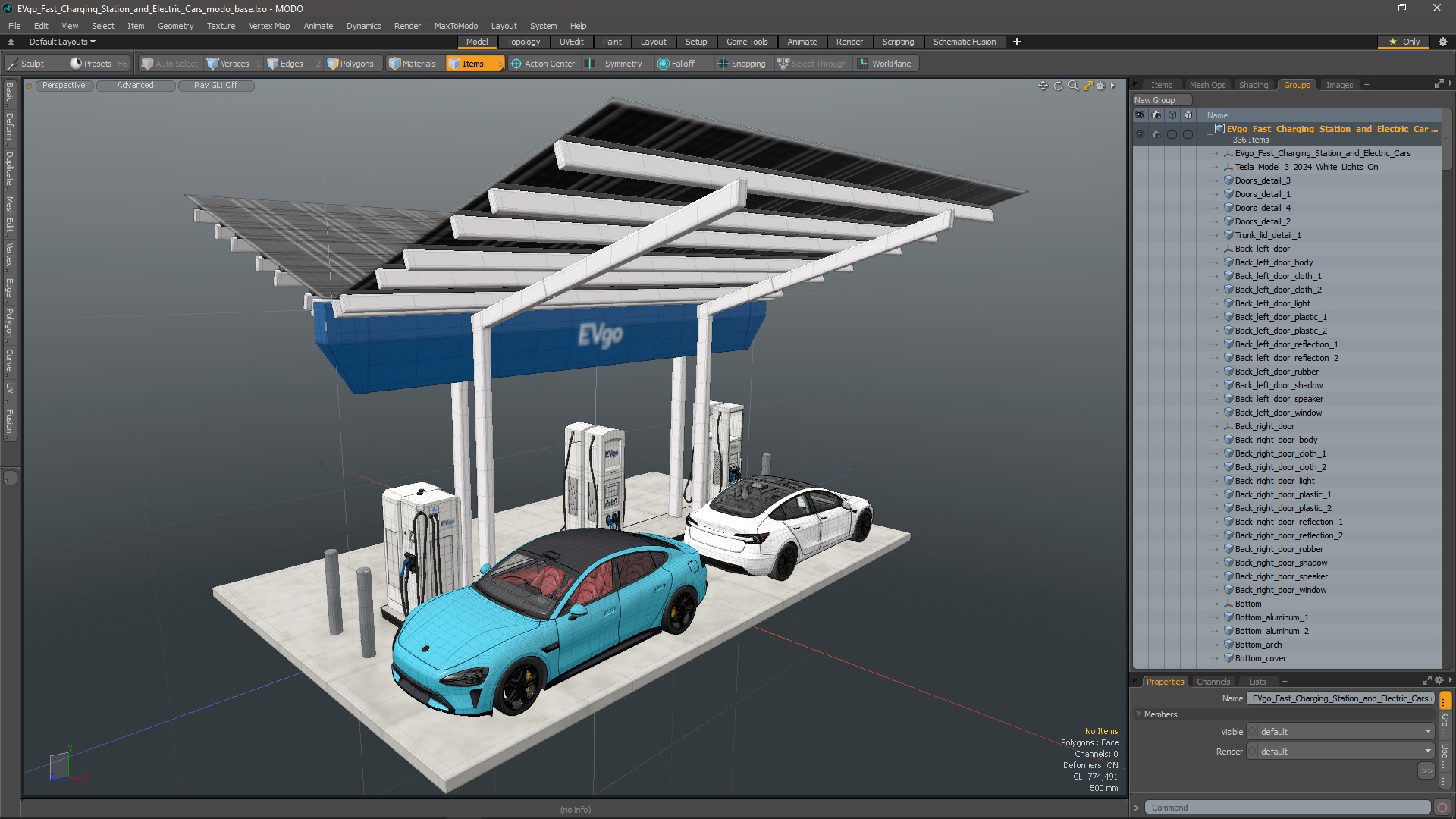Open the Geometry menu
Viewport: 1456px width, 819px height.
click(x=175, y=26)
